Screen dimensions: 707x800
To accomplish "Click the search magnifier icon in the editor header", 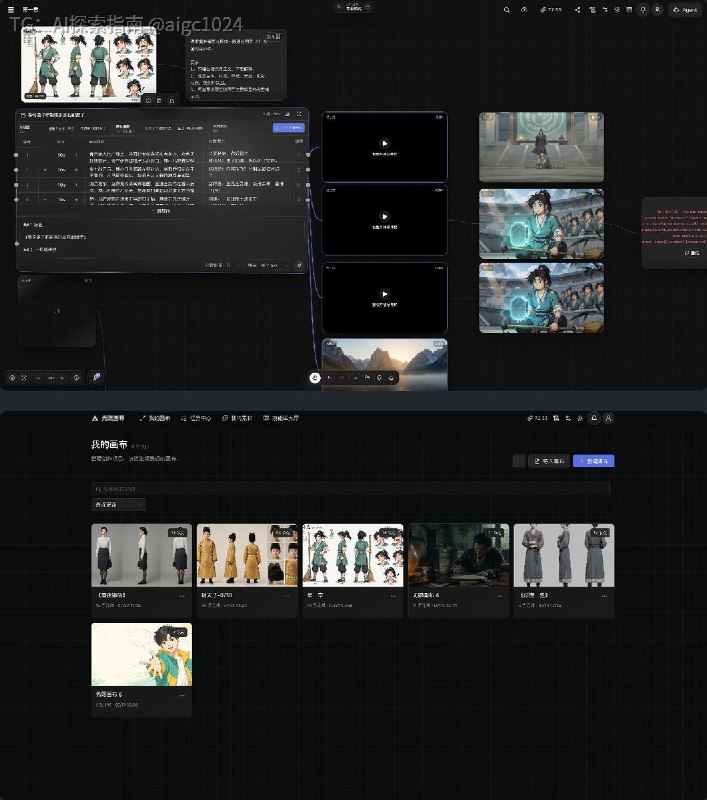I will point(507,10).
